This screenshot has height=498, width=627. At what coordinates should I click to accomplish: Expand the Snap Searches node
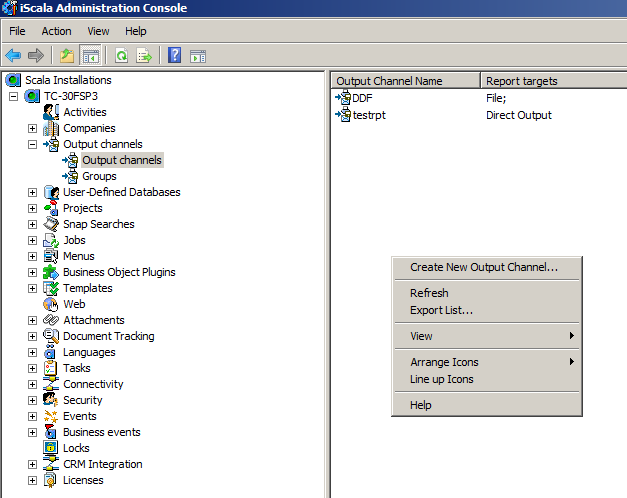point(32,224)
